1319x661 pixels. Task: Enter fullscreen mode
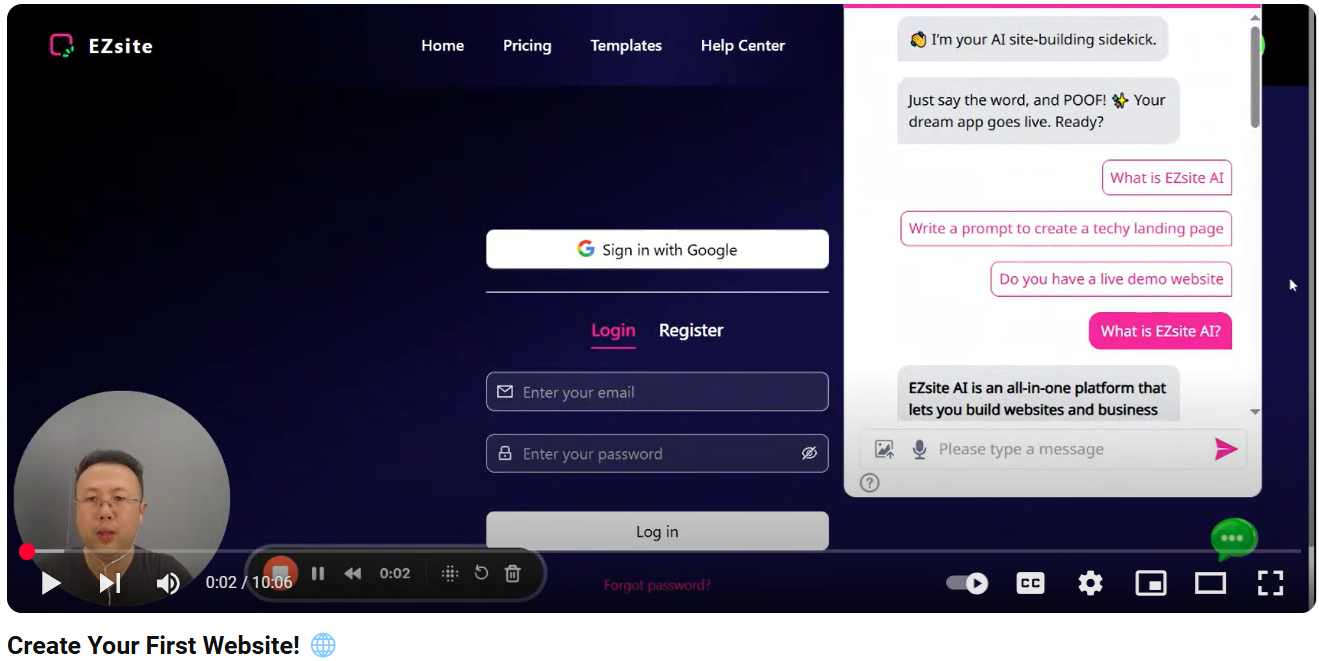tap(1270, 583)
